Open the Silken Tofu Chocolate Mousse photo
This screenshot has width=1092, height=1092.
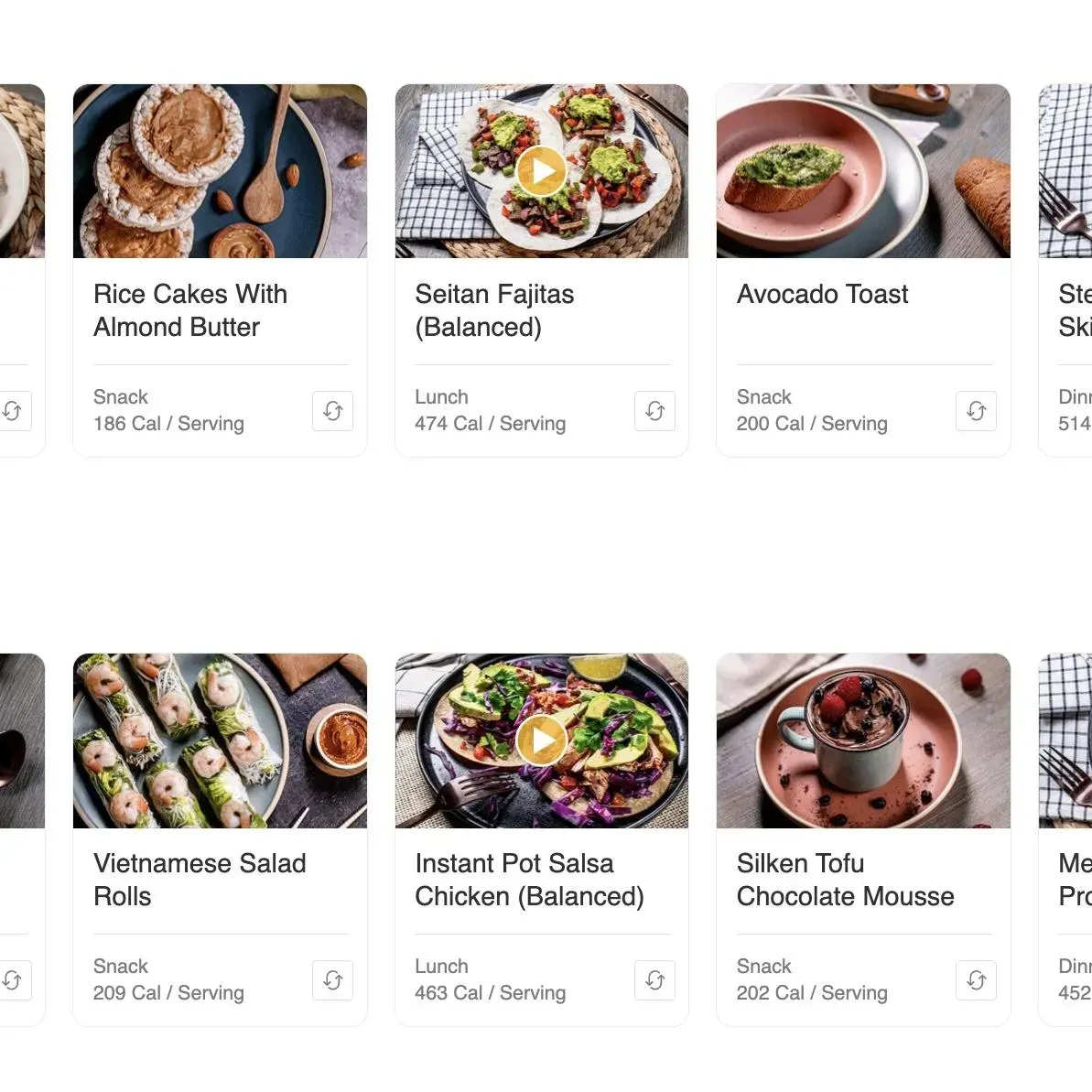[x=863, y=741]
